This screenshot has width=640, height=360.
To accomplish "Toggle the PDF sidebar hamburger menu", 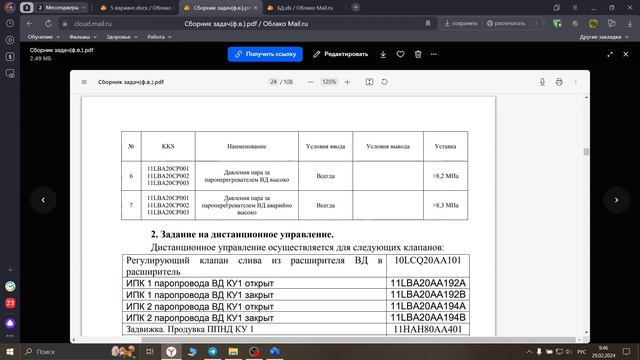I will click(x=84, y=82).
